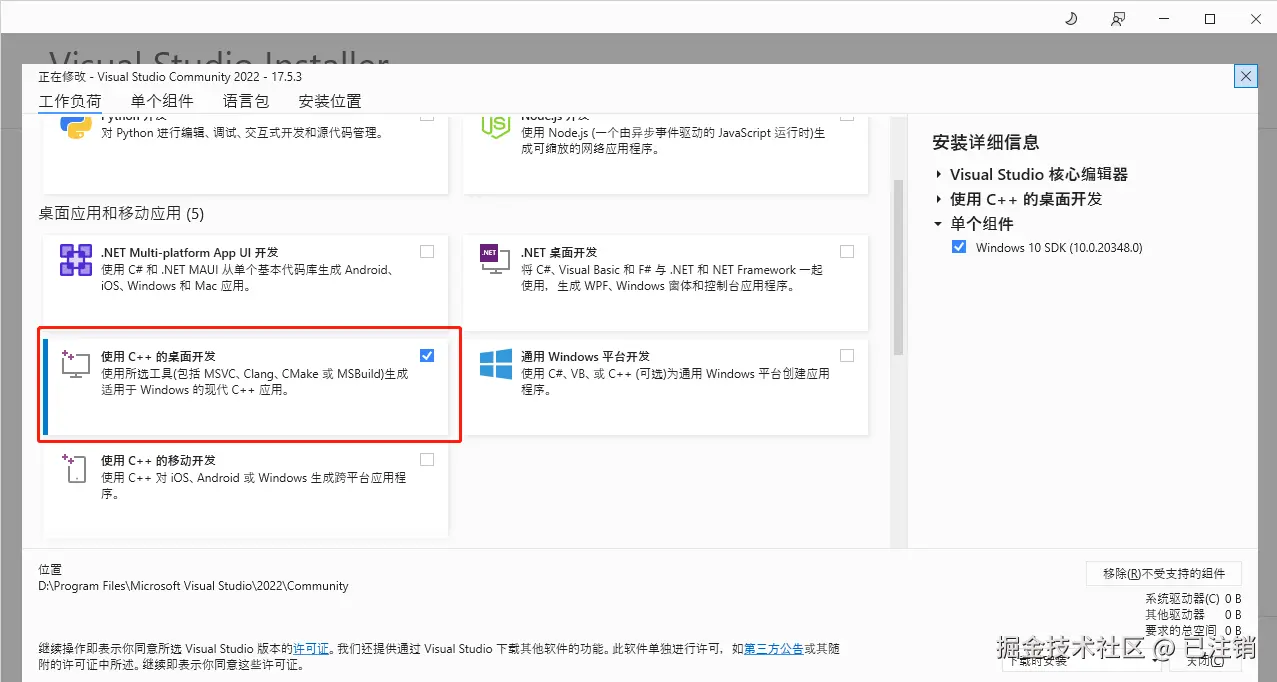This screenshot has width=1277, height=682.
Task: Click the 正在修改 Visual Studio Community 2022 title
Action: pyautogui.click(x=170, y=77)
